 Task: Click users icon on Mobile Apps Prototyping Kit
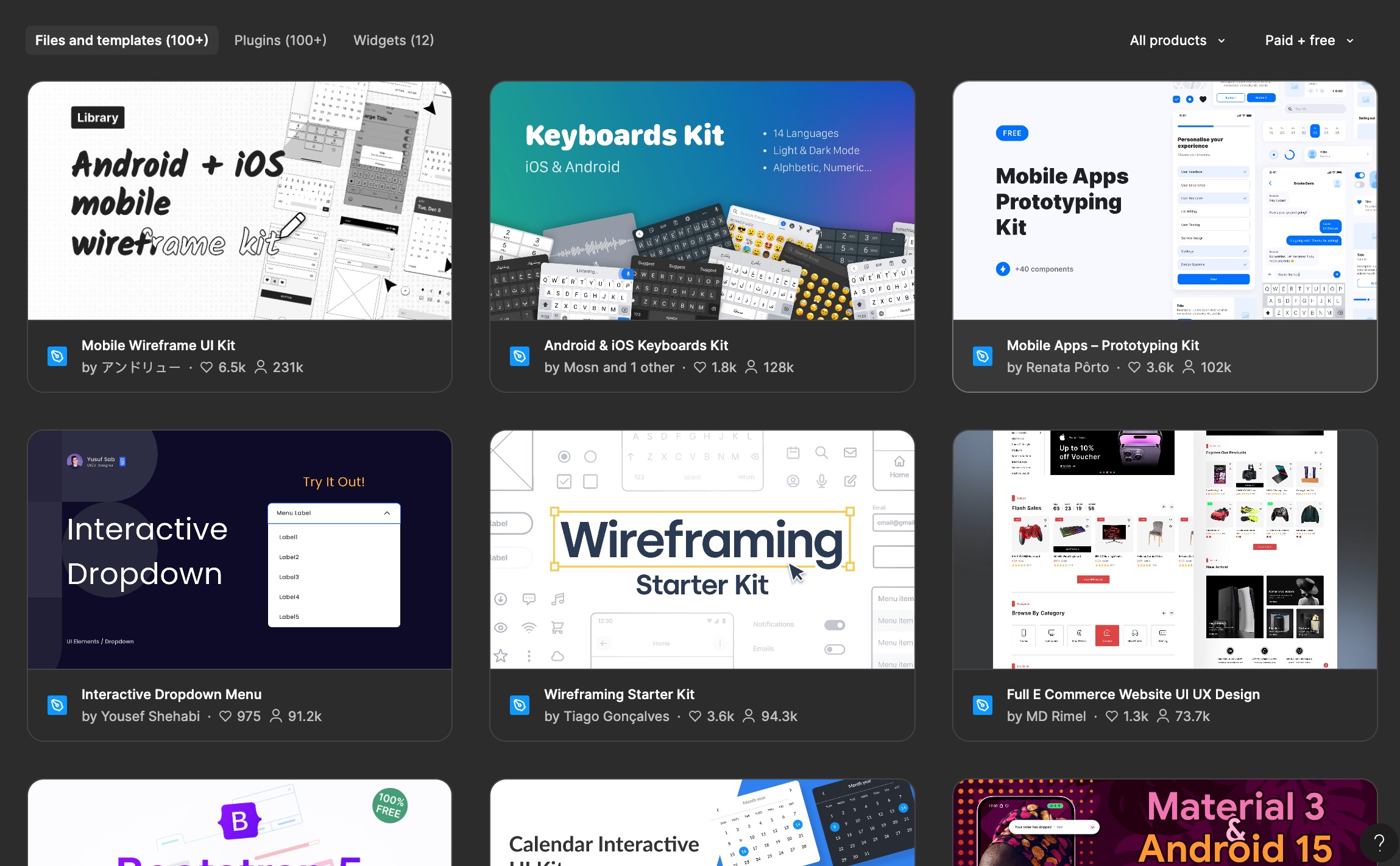click(x=1189, y=367)
